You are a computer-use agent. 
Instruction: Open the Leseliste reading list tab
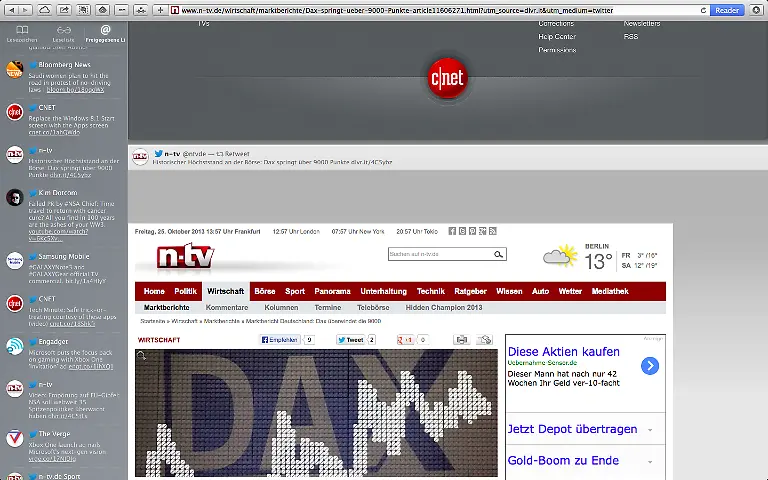click(x=64, y=34)
